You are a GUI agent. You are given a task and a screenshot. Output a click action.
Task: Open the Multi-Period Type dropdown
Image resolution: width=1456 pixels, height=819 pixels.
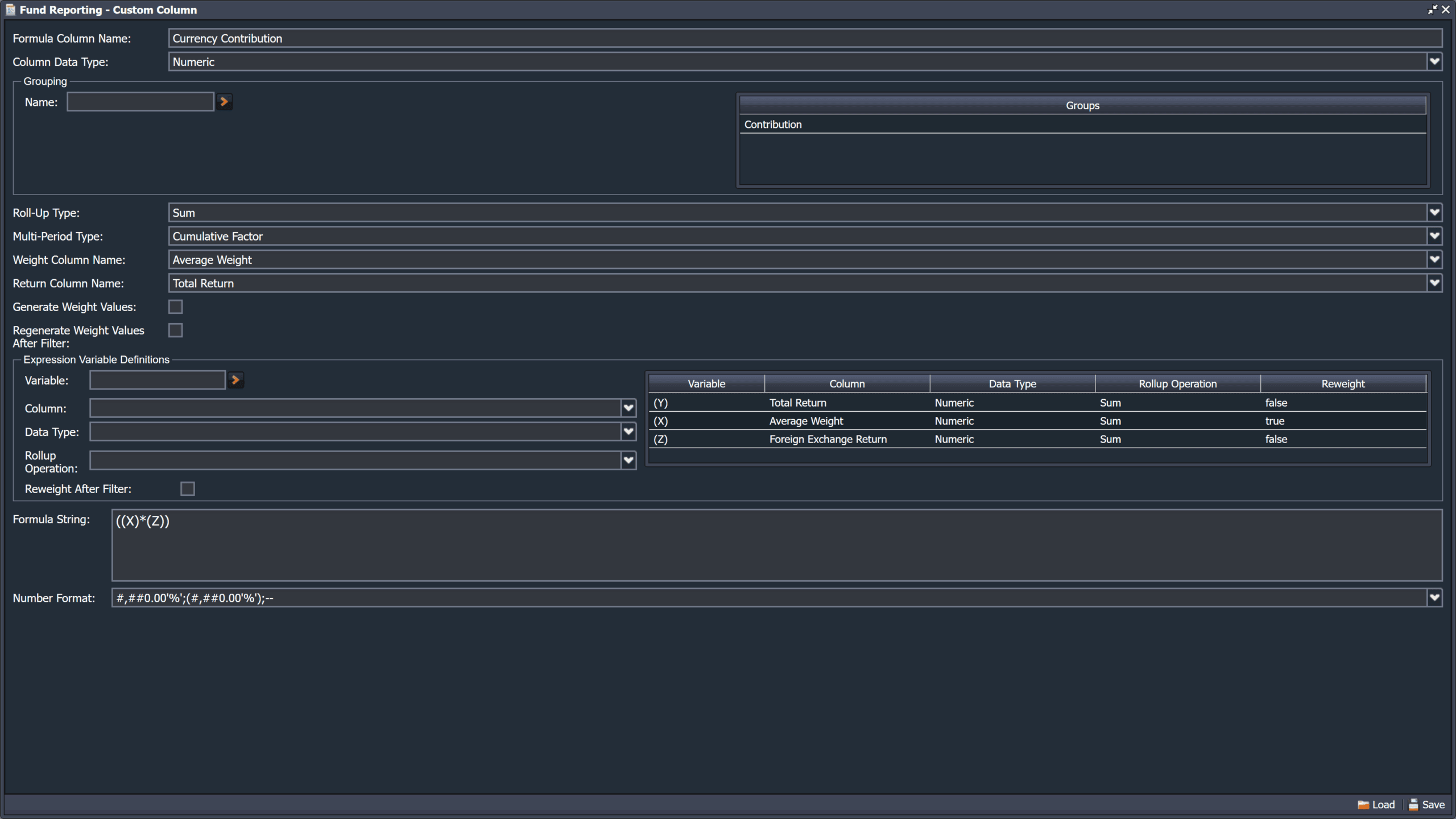[x=1434, y=236]
